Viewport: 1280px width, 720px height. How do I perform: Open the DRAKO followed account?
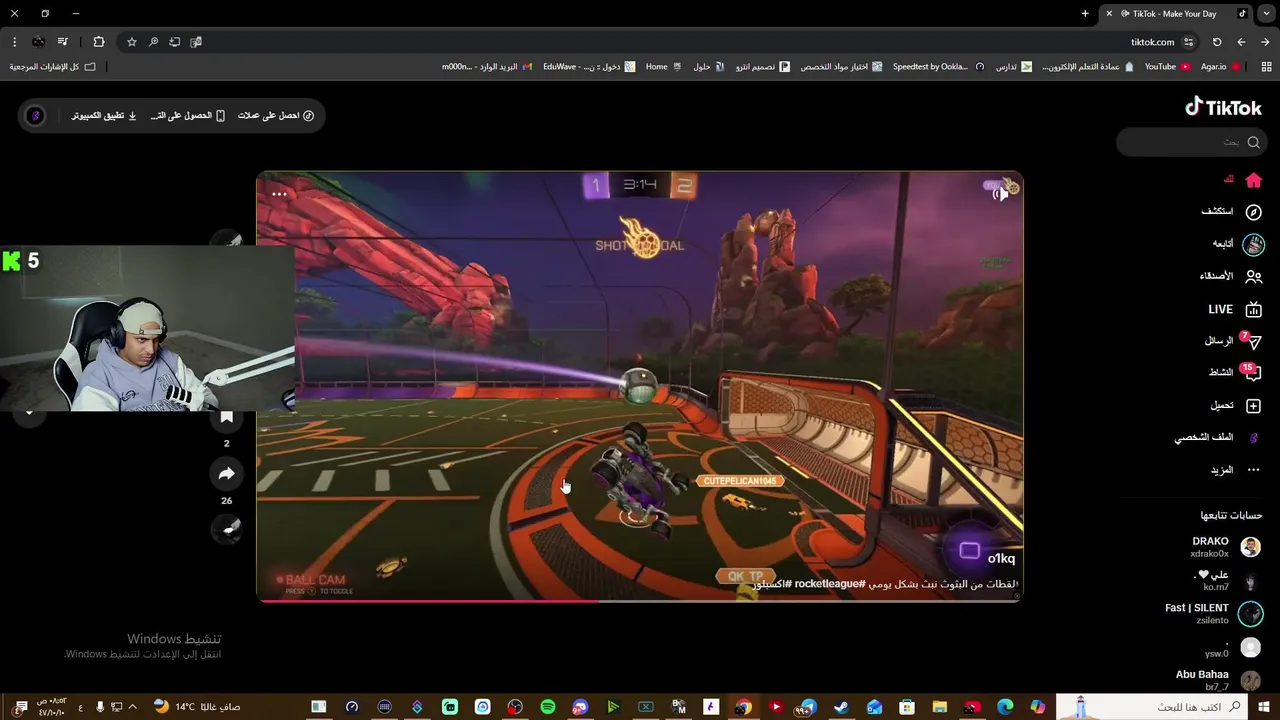coord(1225,547)
